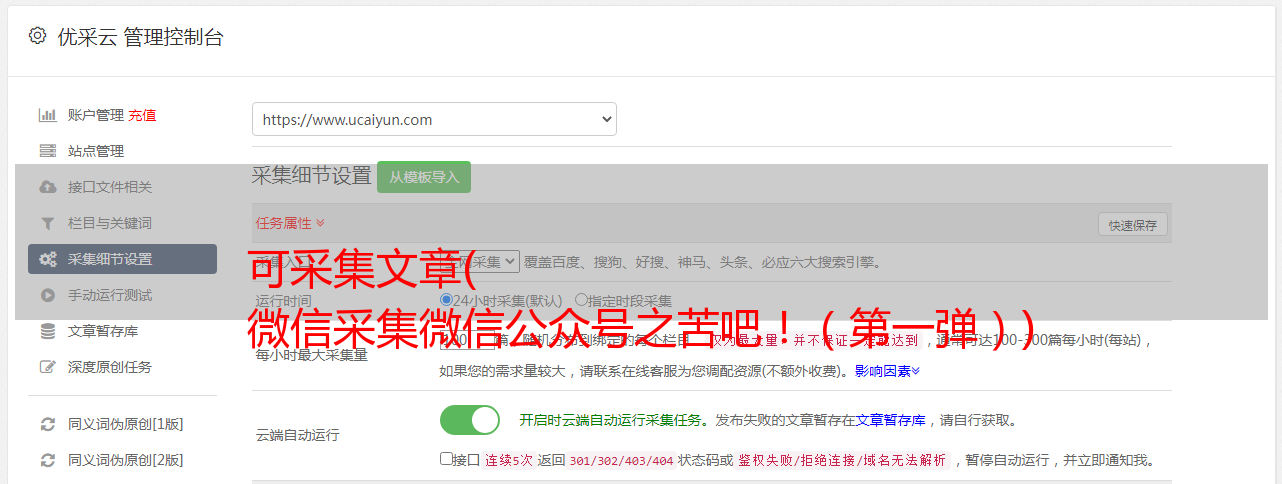Click the refresh icon for 同义词伪原创[1版]

tap(47, 424)
